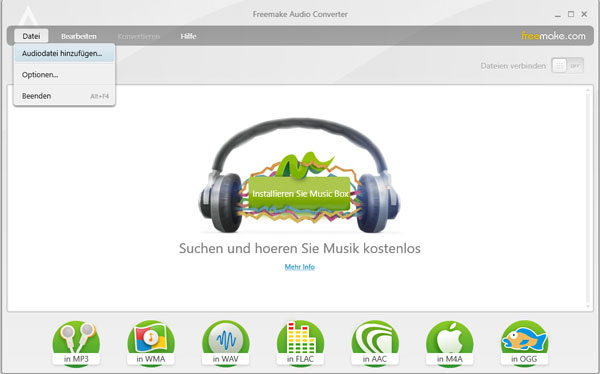Select the in AAC conversion icon

click(x=375, y=343)
